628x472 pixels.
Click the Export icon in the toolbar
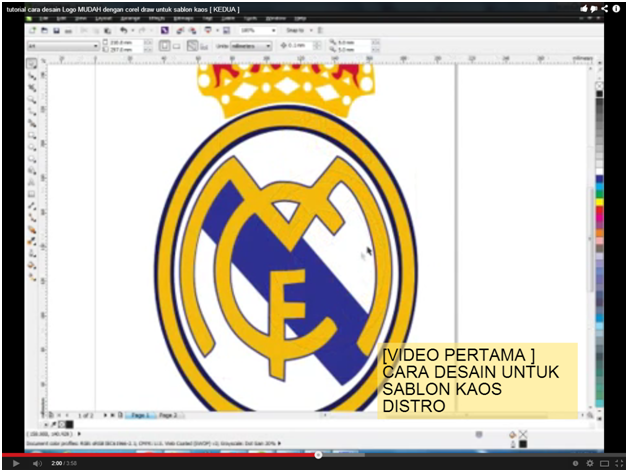(193, 30)
